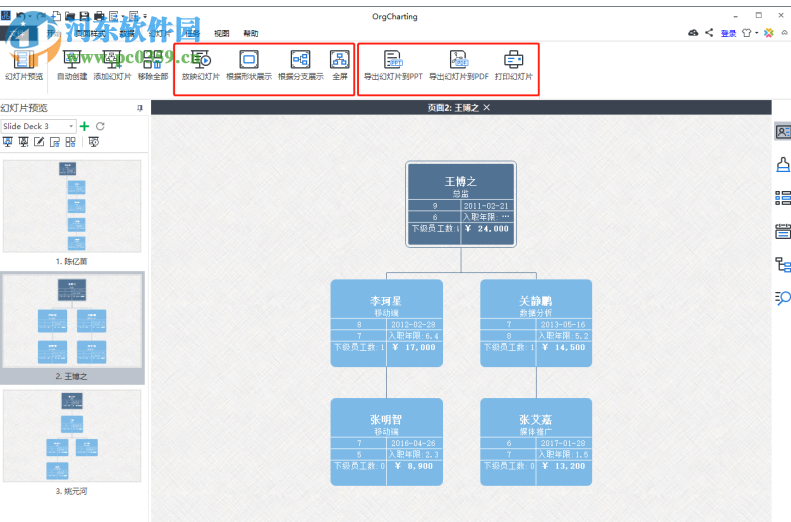Refresh the slide deck list
791x522 pixels.
click(100, 126)
